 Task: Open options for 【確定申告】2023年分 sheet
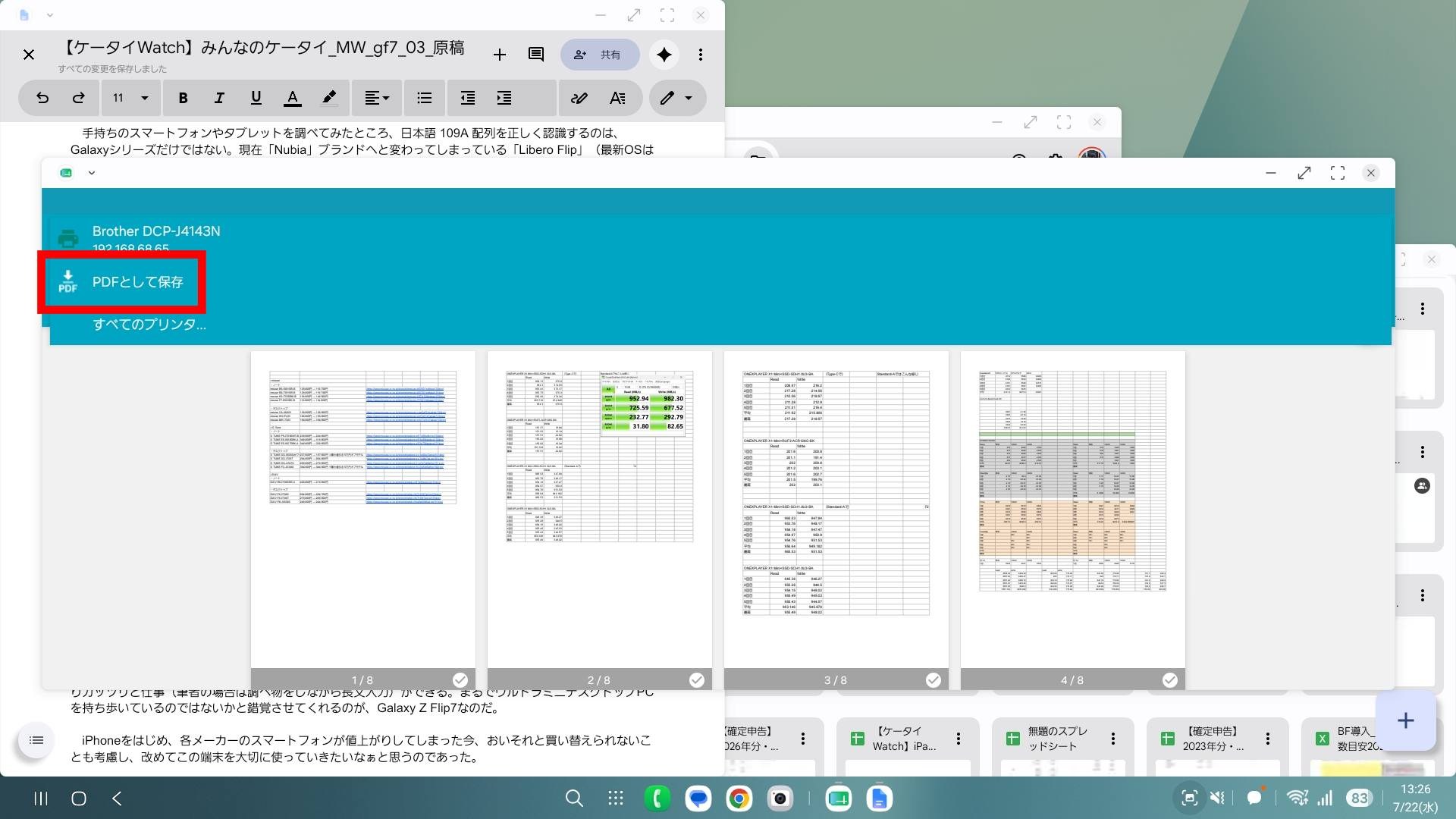[1268, 739]
